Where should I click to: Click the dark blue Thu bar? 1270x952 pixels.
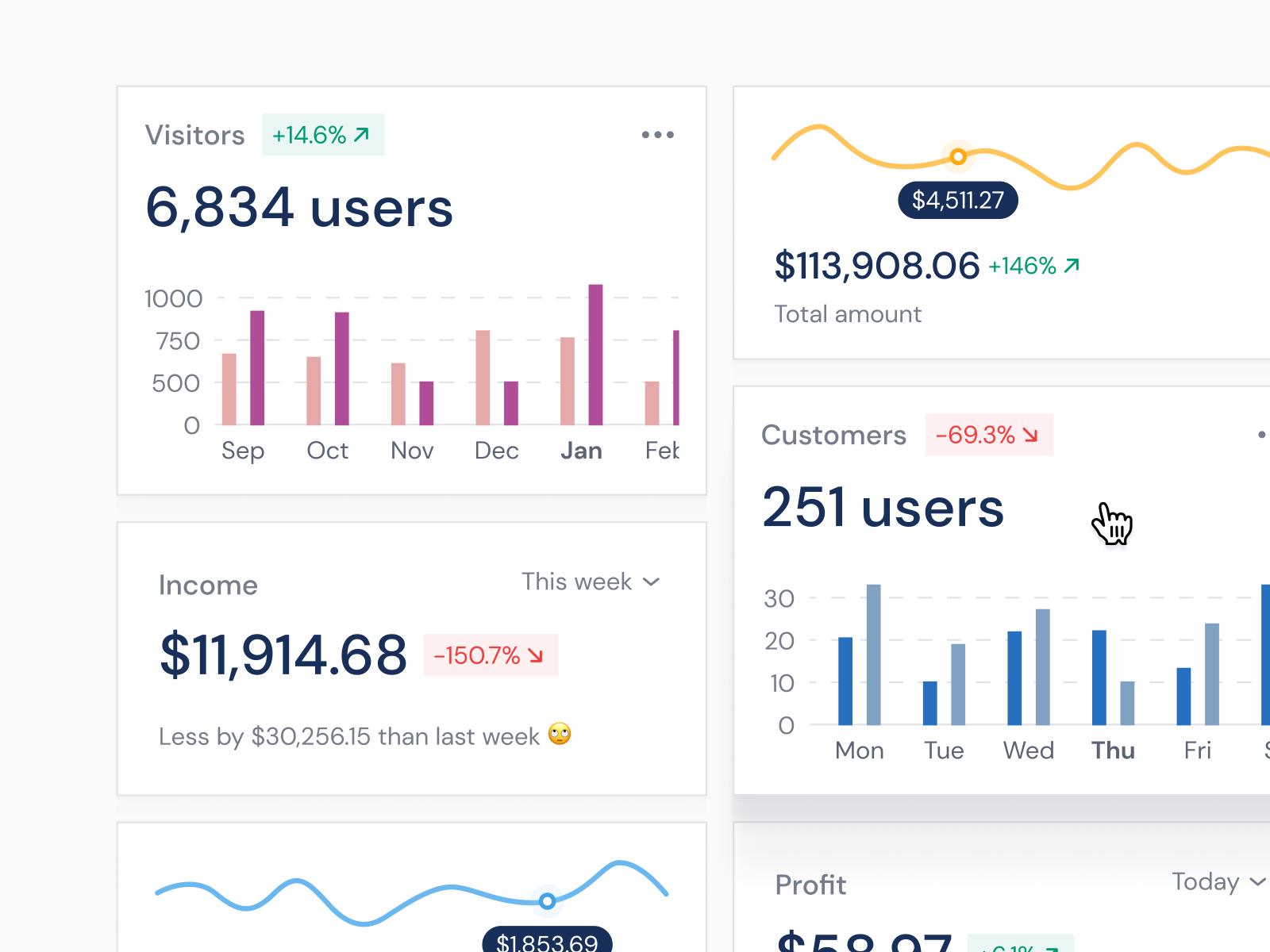point(1099,678)
